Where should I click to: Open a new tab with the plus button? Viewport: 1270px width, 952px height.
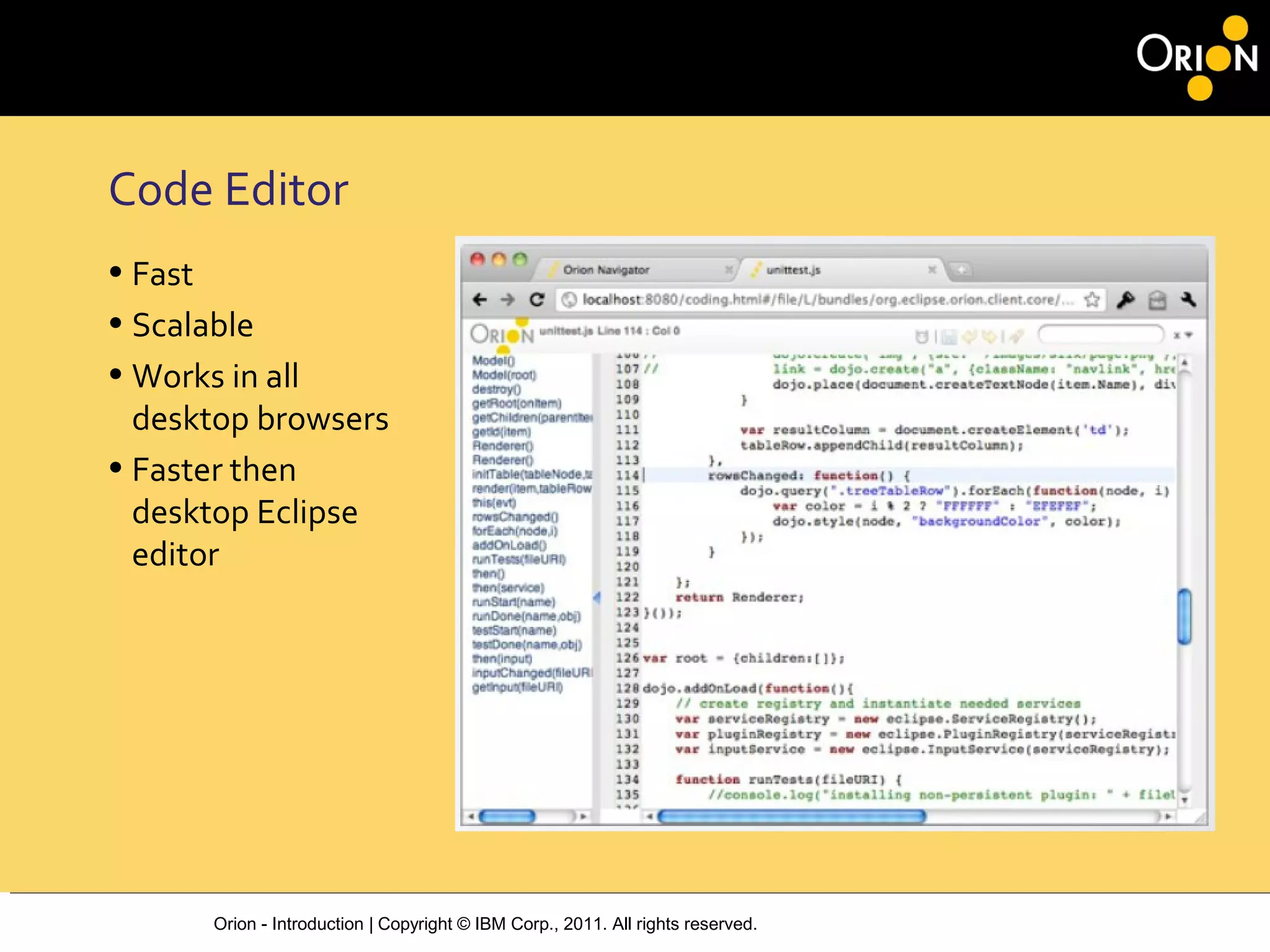coord(961,270)
